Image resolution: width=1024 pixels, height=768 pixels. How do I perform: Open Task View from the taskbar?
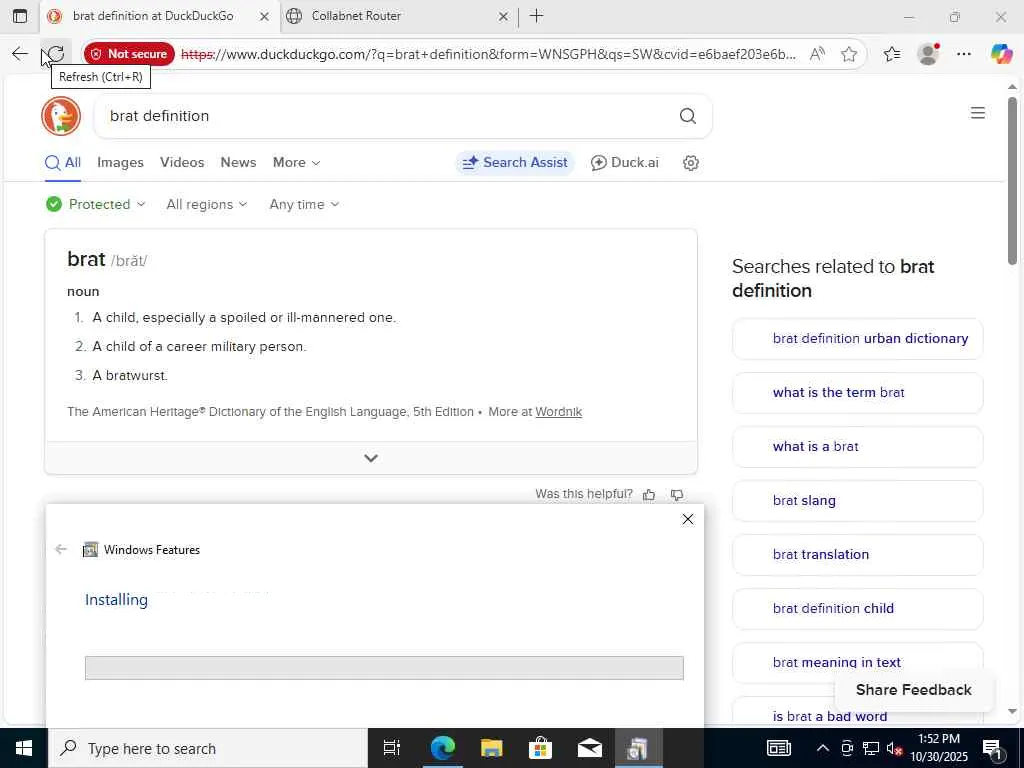(392, 748)
